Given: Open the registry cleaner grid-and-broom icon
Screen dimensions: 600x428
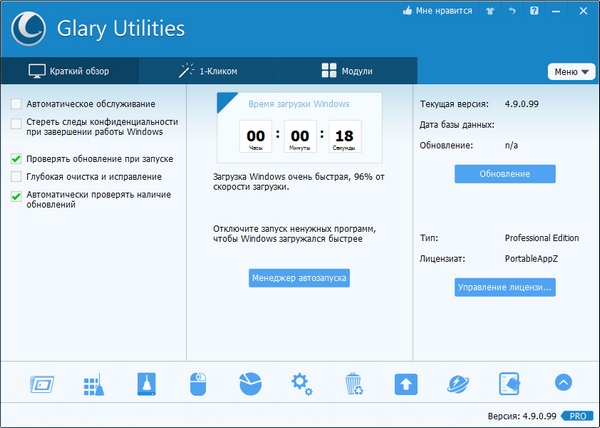Looking at the screenshot, I should click(x=92, y=383).
